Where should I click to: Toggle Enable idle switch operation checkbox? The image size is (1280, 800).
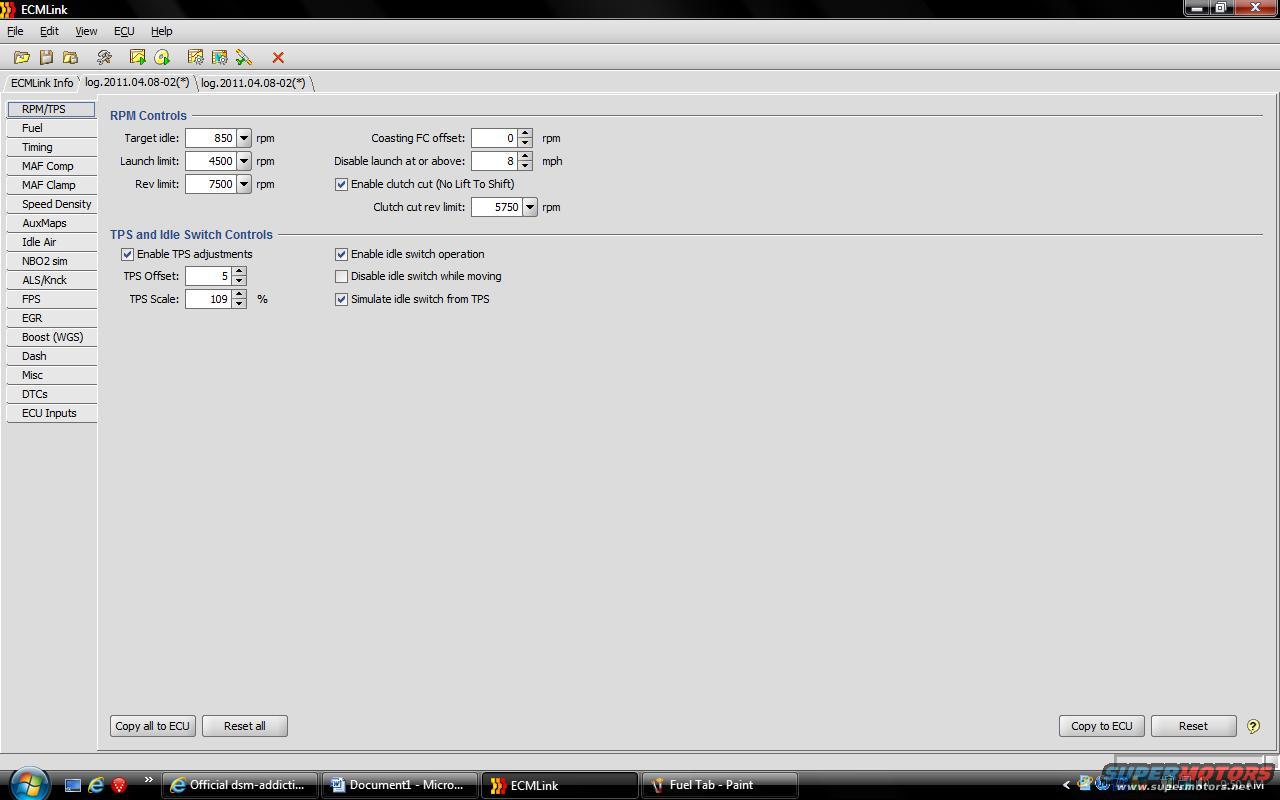click(341, 254)
